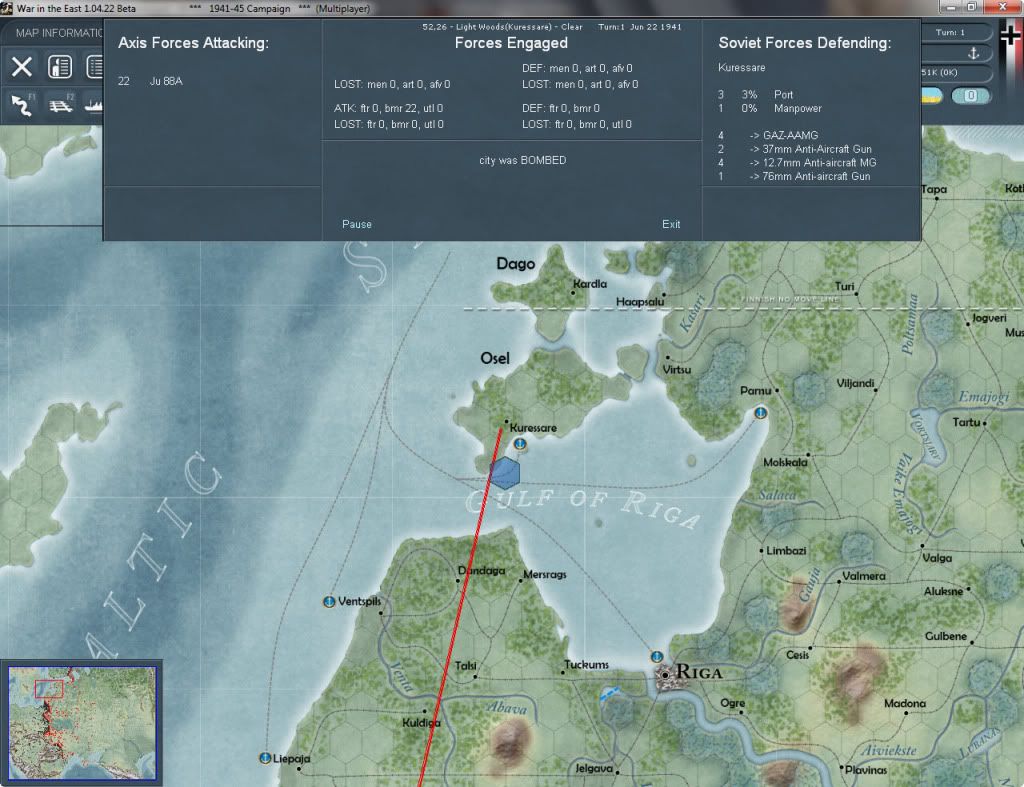Click the '1 0% Manpower' damage row
1024x787 pixels.
(x=769, y=108)
